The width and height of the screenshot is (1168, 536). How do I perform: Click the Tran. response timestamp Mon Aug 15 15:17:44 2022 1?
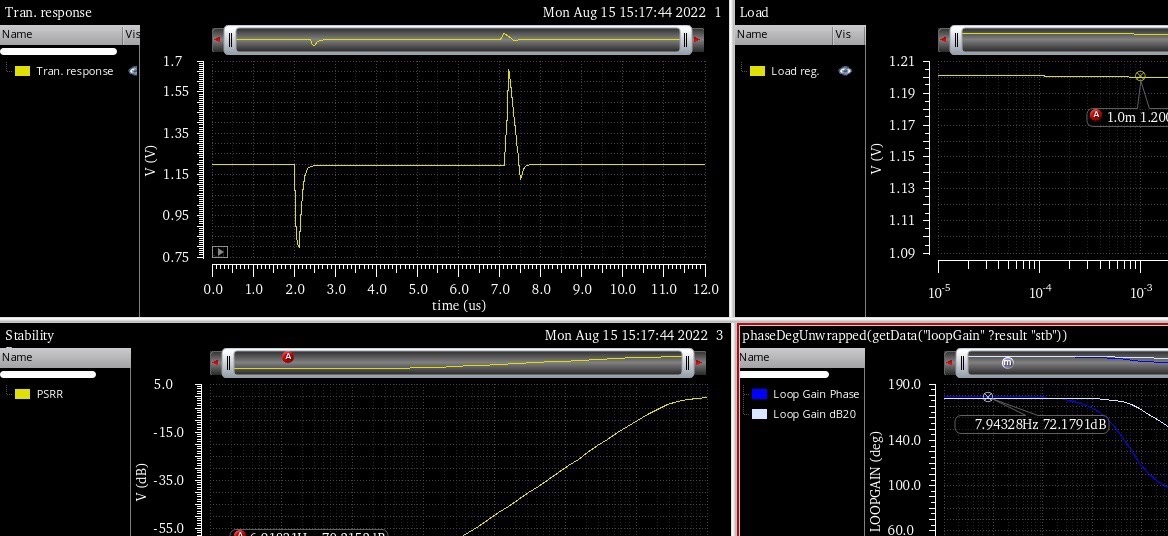632,13
